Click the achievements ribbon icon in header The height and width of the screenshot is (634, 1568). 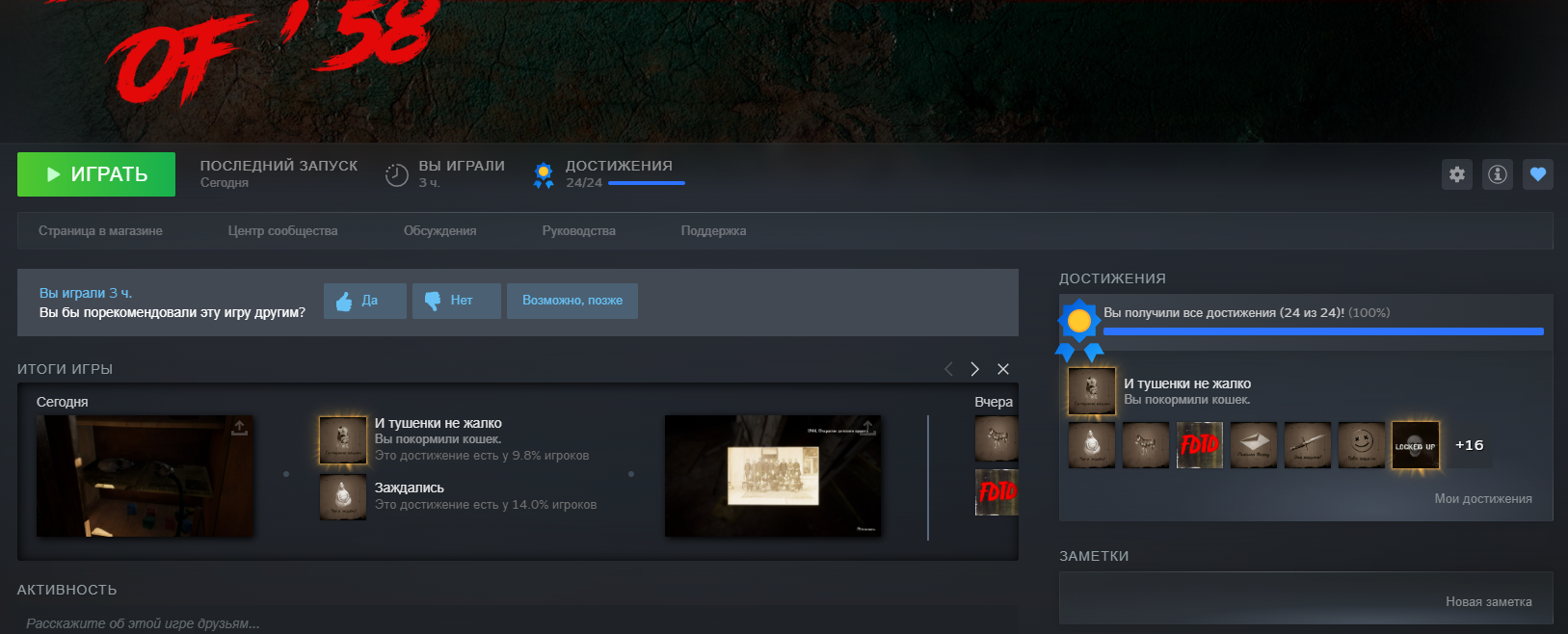coord(544,174)
